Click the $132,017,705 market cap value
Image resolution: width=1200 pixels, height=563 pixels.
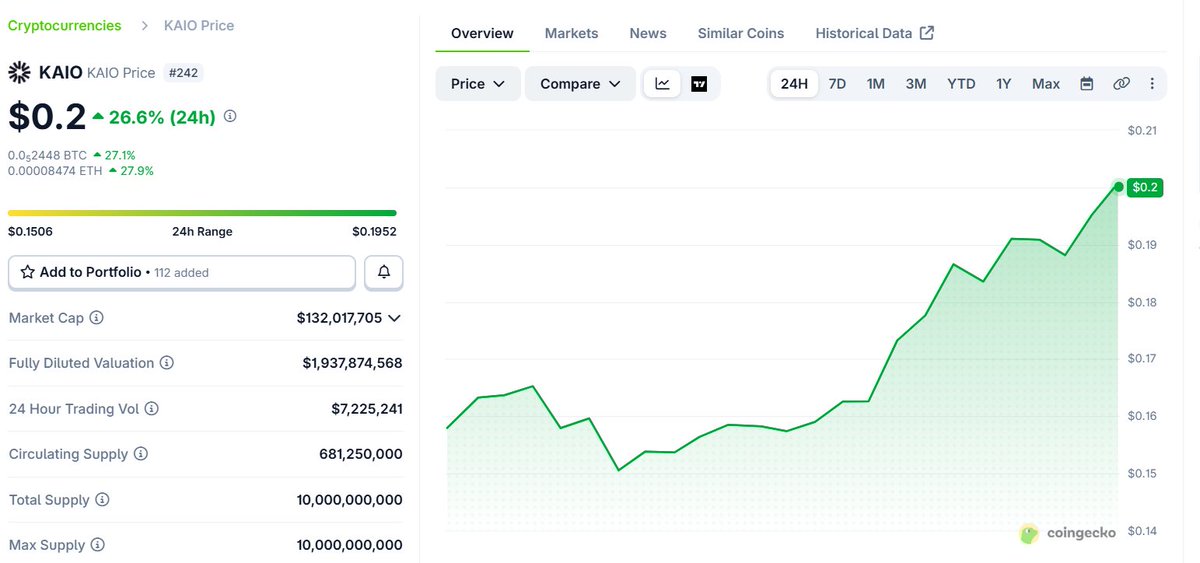[x=340, y=318]
